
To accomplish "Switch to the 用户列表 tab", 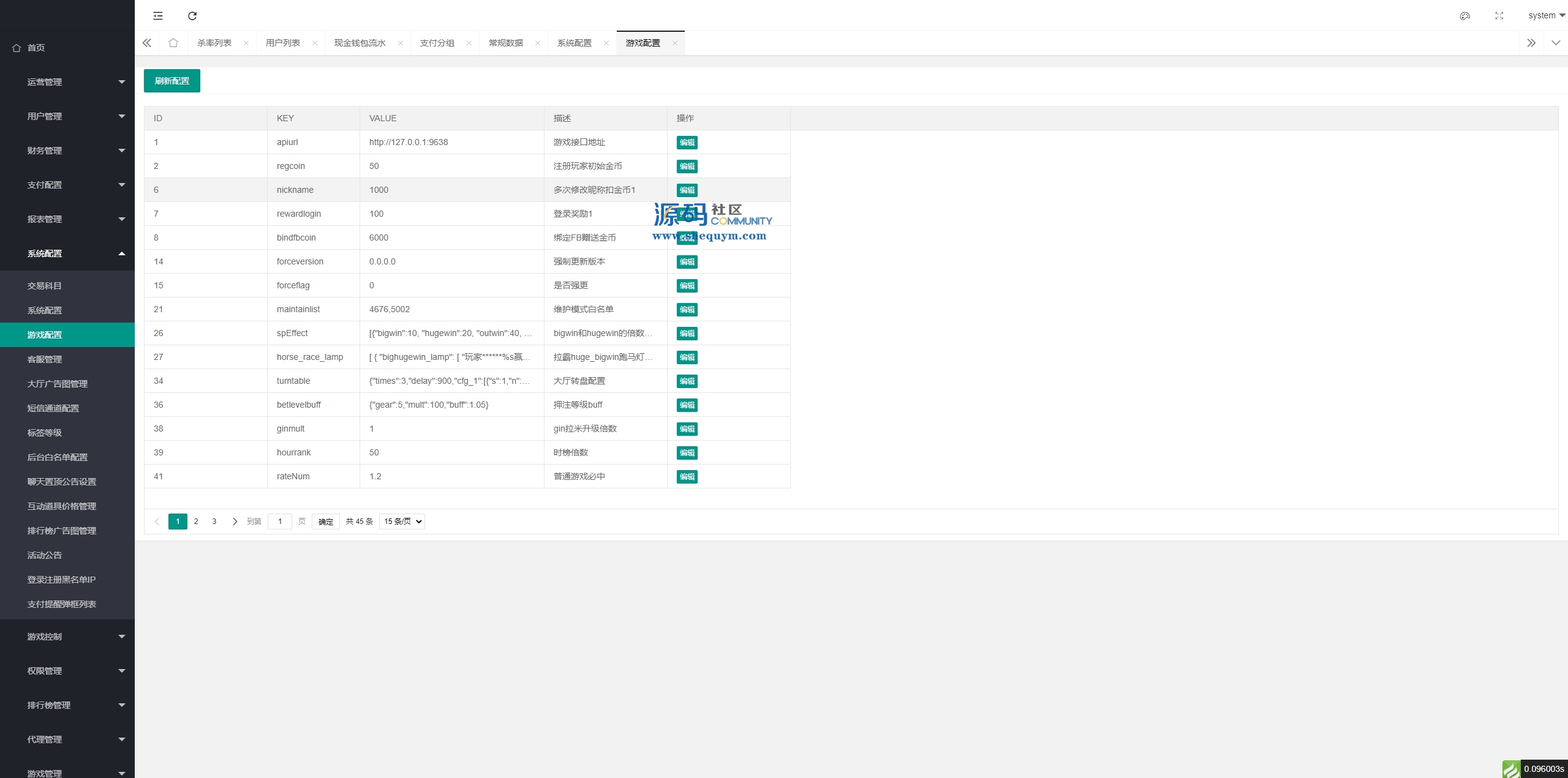I will 283,43.
